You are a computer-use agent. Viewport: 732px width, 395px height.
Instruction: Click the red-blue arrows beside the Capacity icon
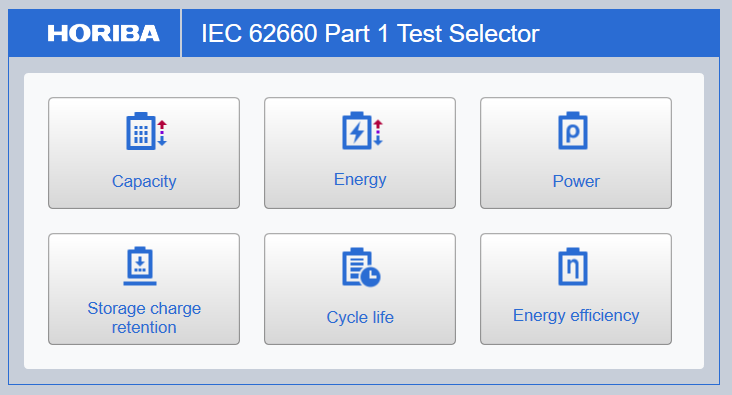coord(162,133)
